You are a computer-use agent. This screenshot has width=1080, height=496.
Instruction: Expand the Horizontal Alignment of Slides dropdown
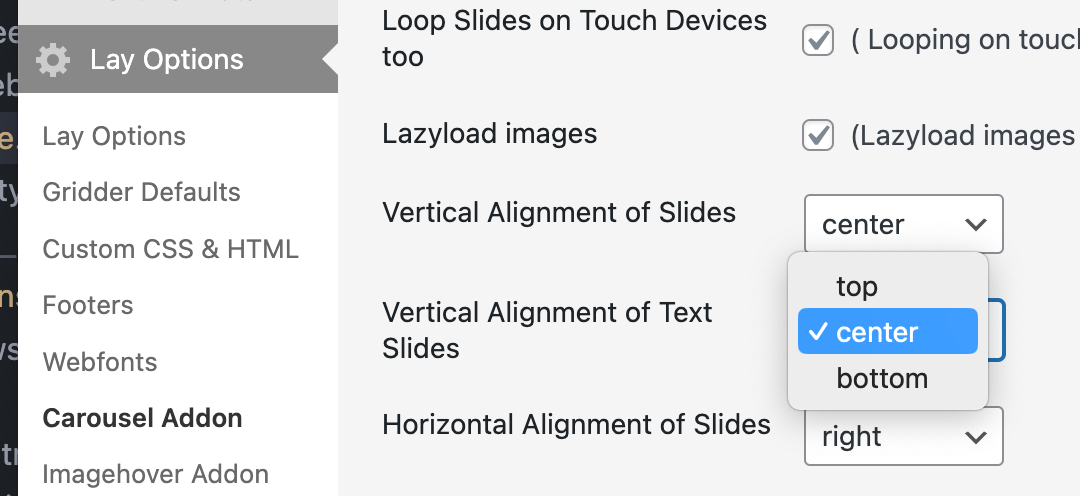[x=903, y=436]
